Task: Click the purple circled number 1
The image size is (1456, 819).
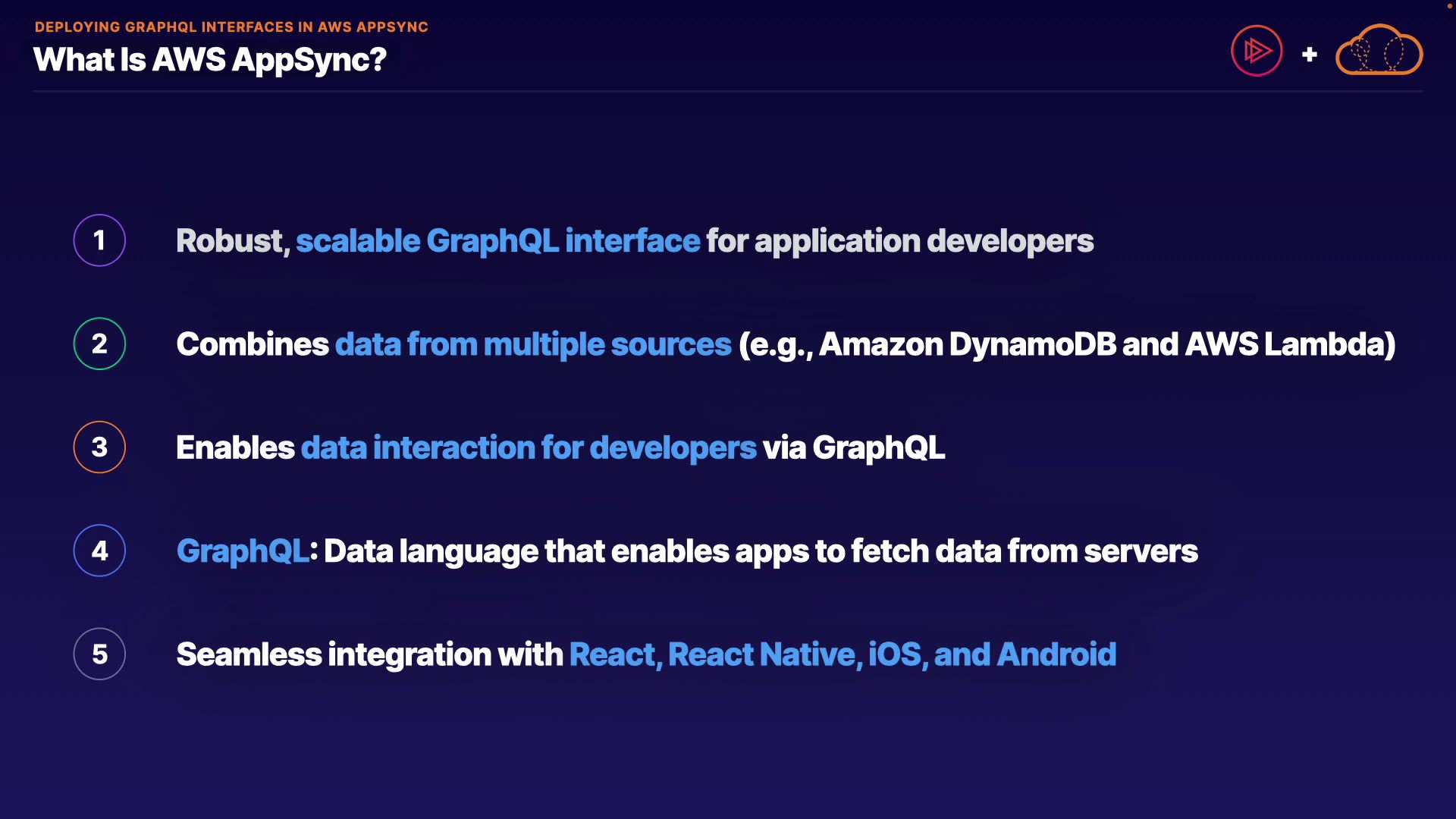Action: (x=99, y=240)
